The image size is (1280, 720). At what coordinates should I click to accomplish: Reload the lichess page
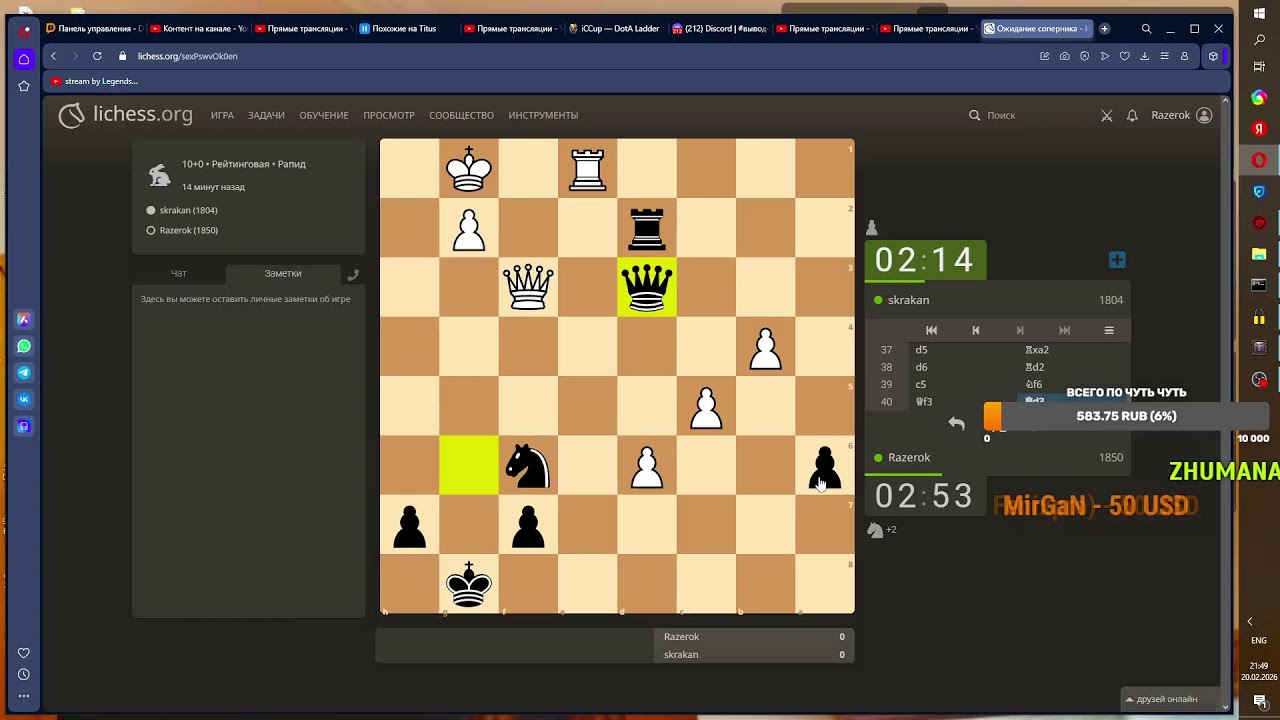coord(97,56)
